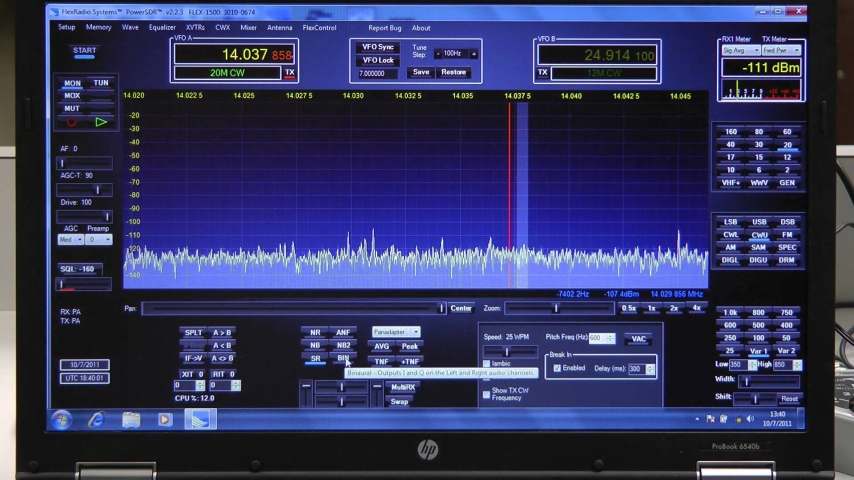Click Save frequency button
The height and width of the screenshot is (480, 854).
pos(421,72)
